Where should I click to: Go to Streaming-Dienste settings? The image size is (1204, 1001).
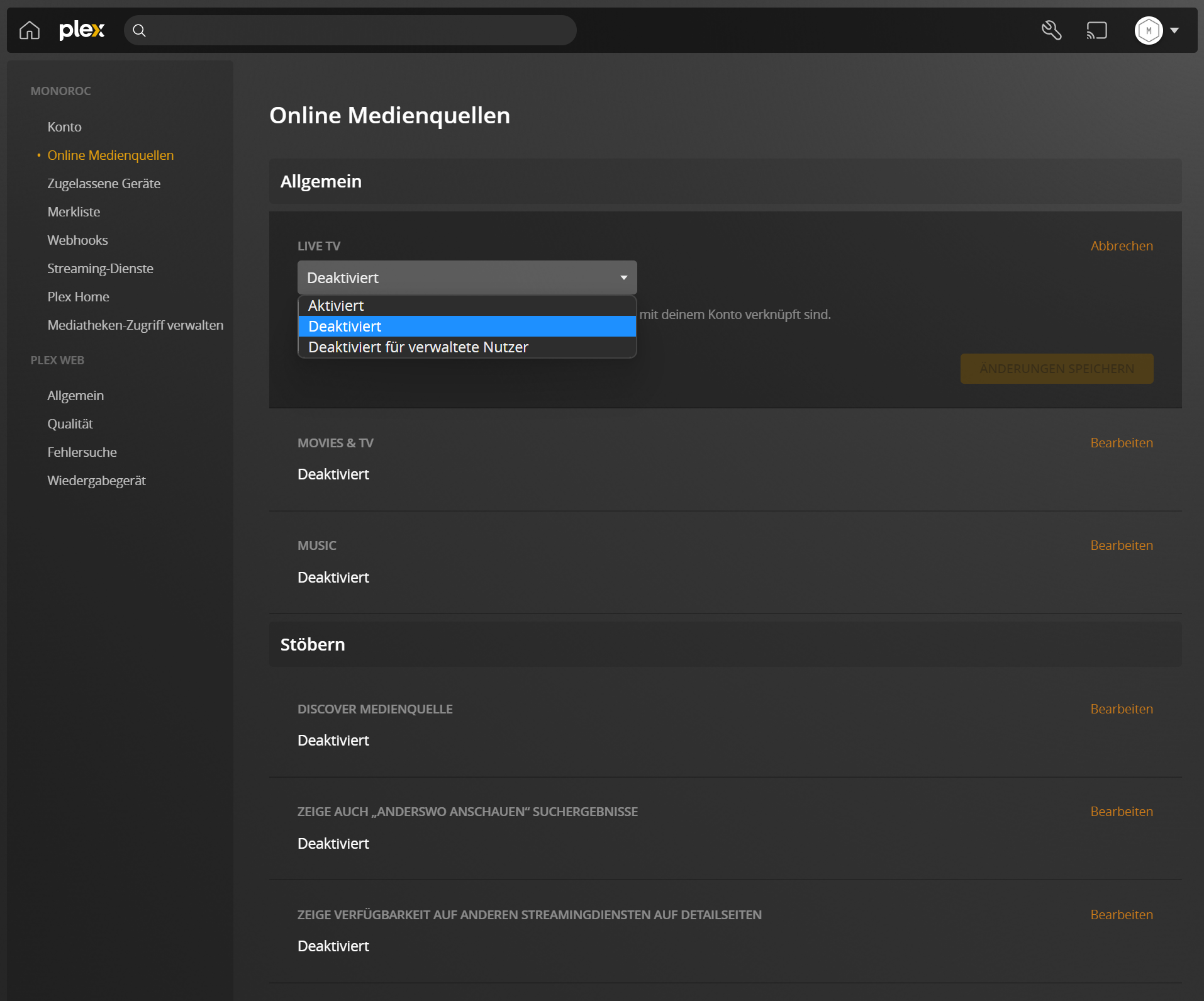tap(100, 268)
